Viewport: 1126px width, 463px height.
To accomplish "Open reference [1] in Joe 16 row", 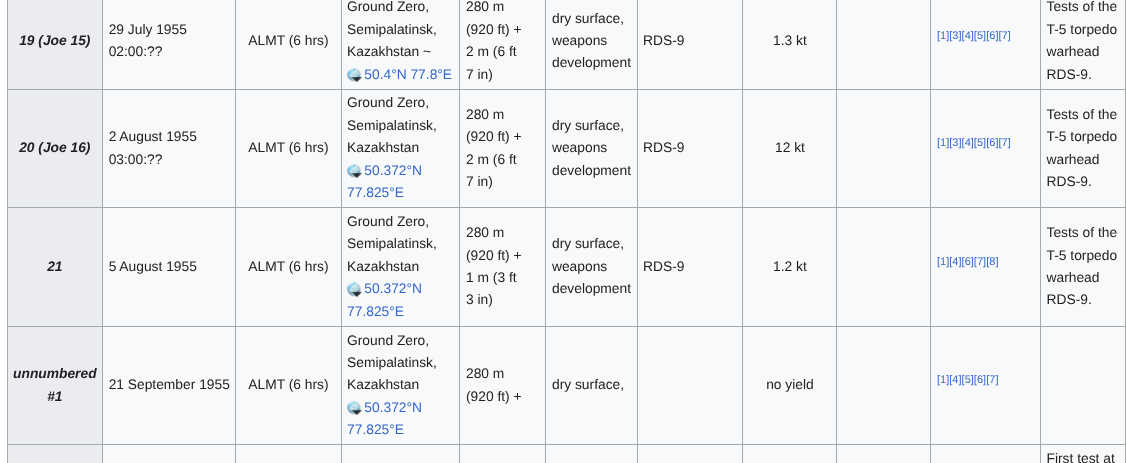I will pyautogui.click(x=942, y=143).
